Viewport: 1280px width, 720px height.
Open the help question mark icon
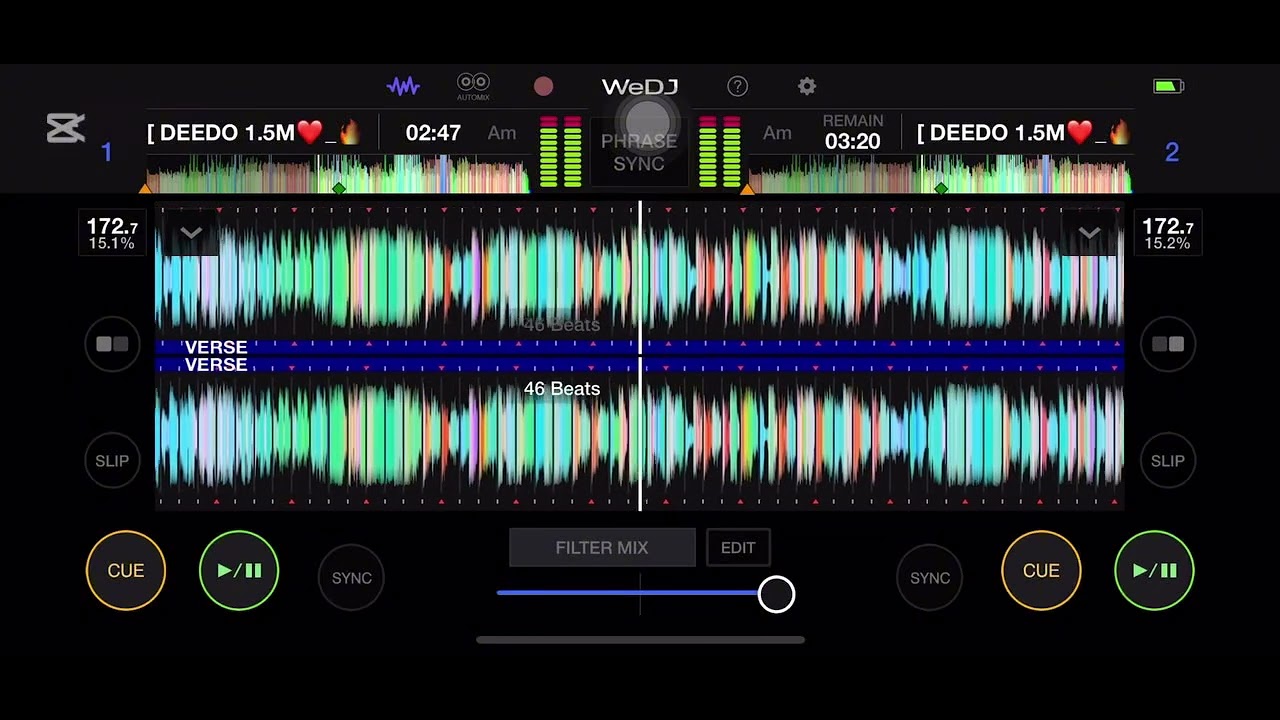737,86
